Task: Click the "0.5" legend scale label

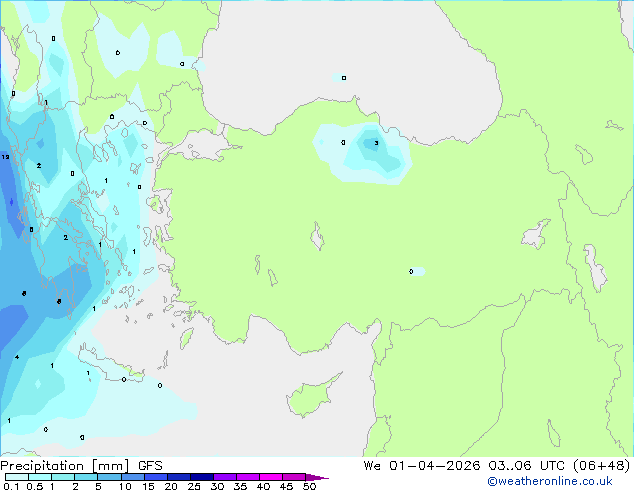Action: 35,486
